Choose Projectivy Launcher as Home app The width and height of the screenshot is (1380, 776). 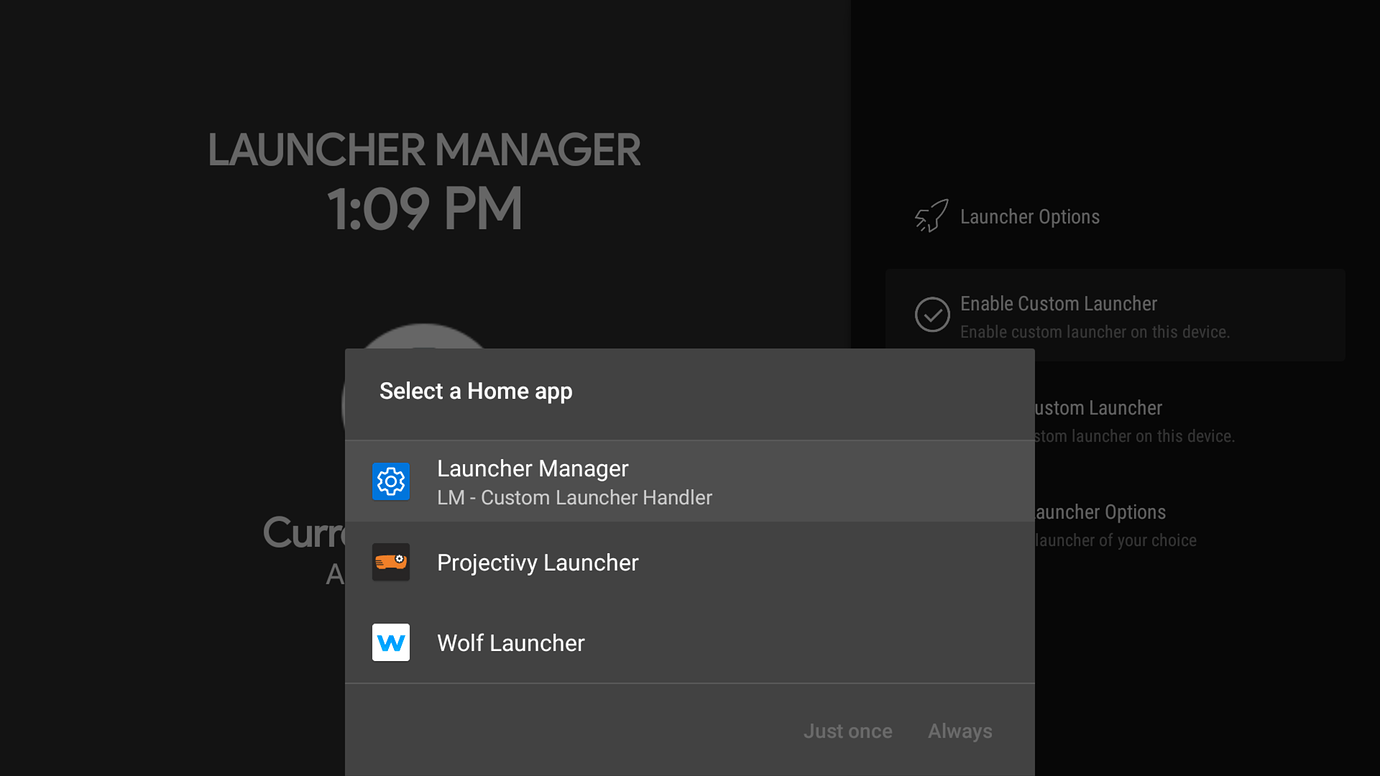click(690, 562)
